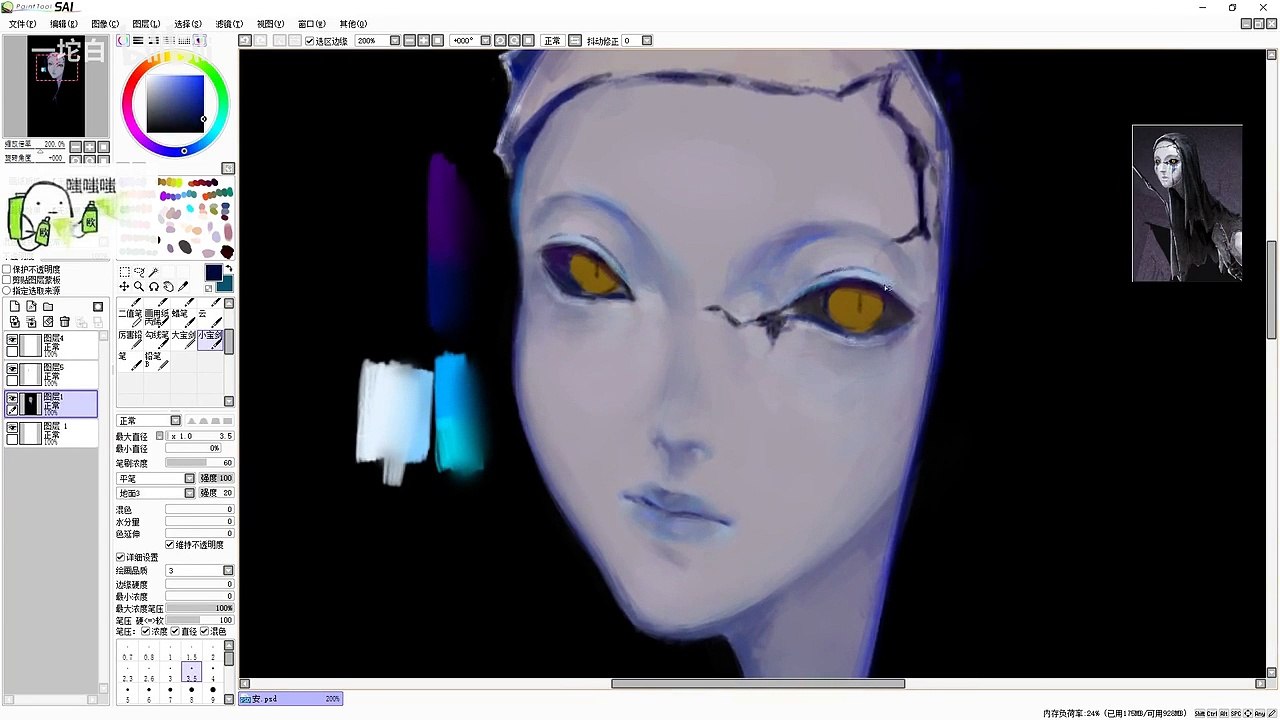This screenshot has height=720, width=1280.
Task: Delete the selected layer trash icon
Action: (x=65, y=321)
